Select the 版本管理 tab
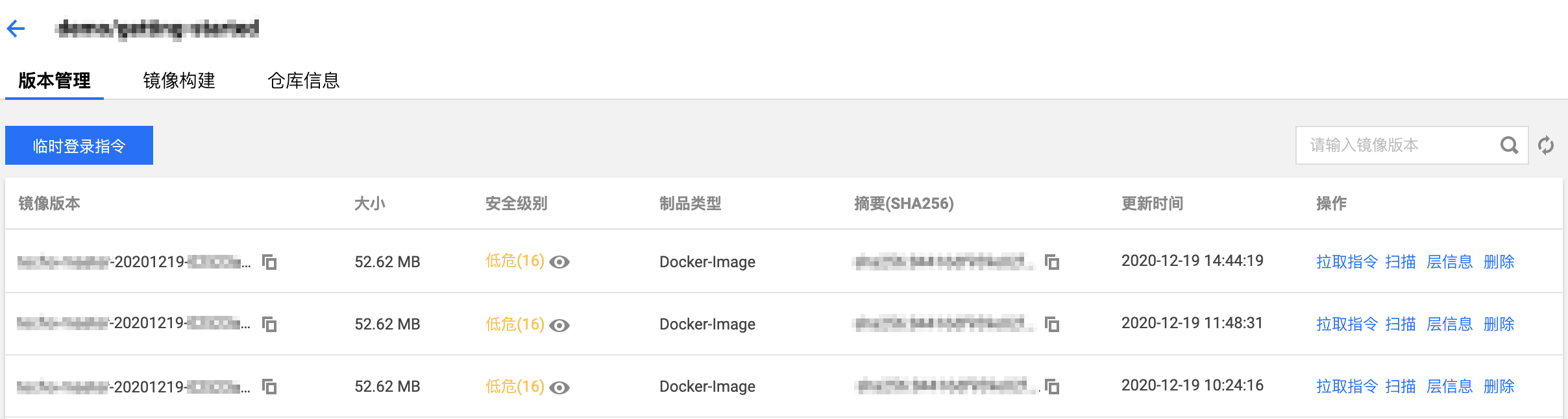 point(55,80)
